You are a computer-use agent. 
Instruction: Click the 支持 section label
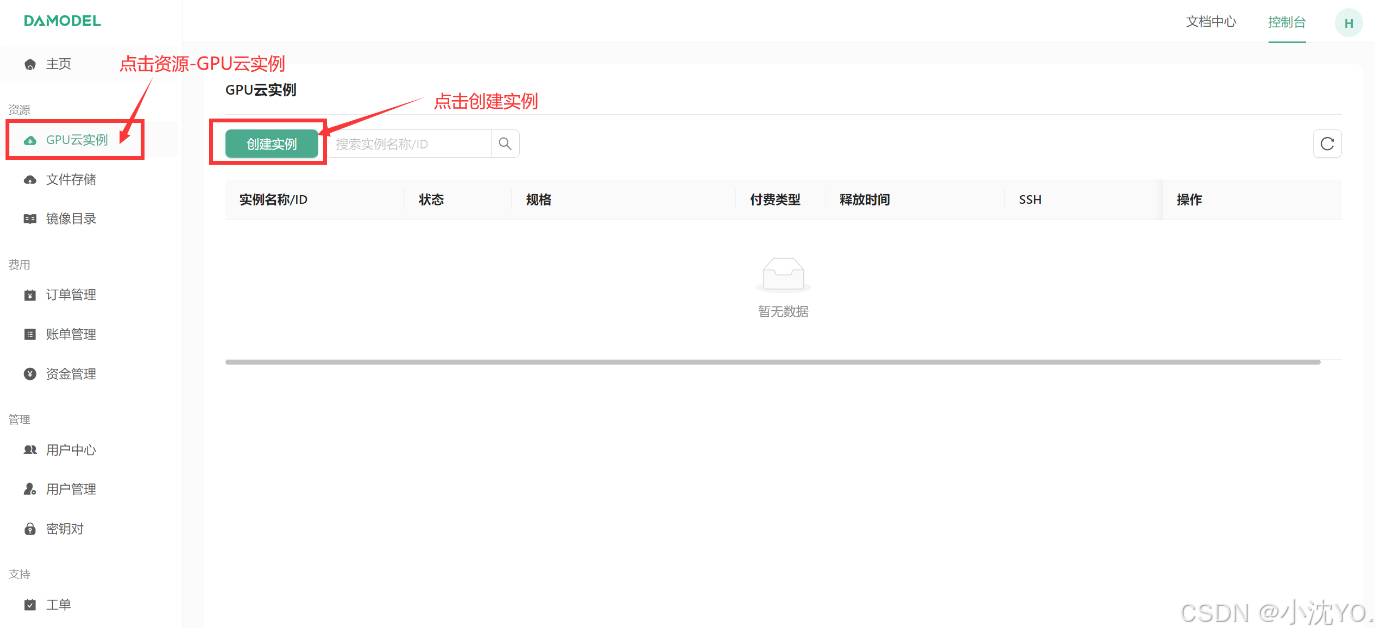coord(19,575)
